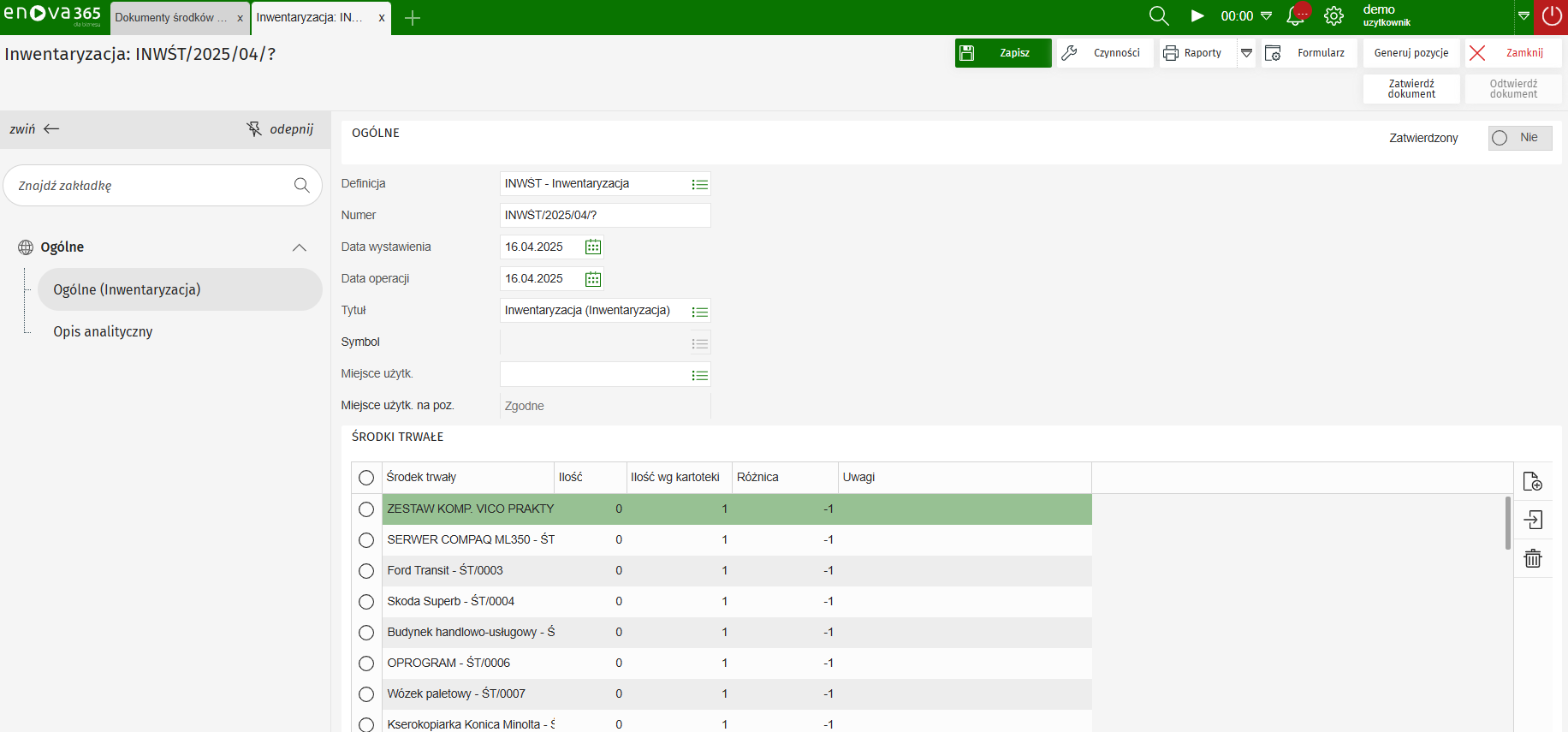Type in the Znajdź zakładkę search field
Image resolution: width=1568 pixels, height=732 pixels.
pos(150,186)
